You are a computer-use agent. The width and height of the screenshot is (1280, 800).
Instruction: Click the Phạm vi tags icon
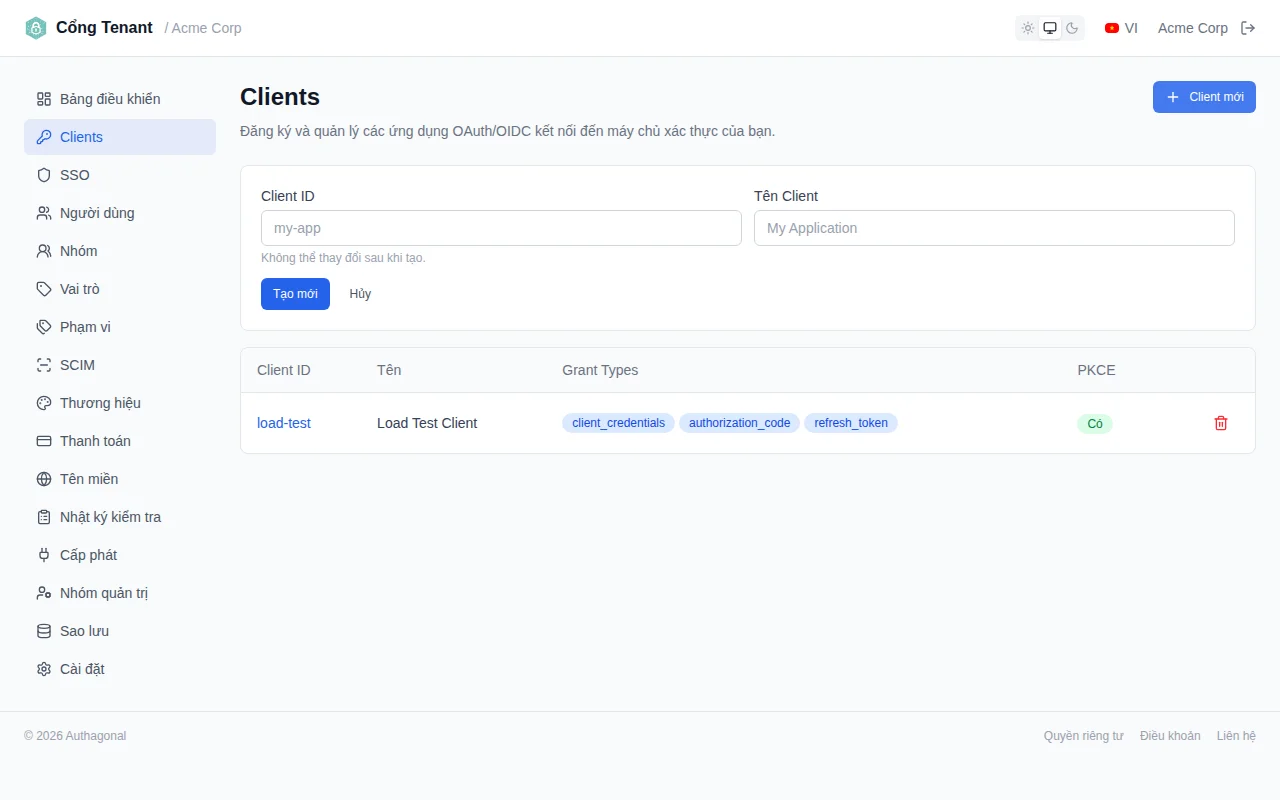tap(44, 327)
